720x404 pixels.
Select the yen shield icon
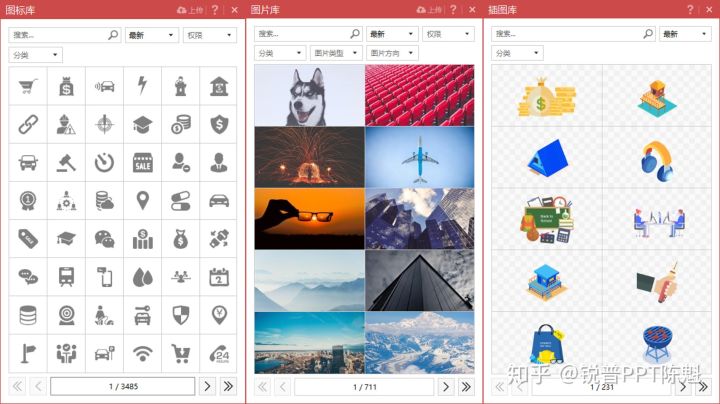[x=219, y=315]
